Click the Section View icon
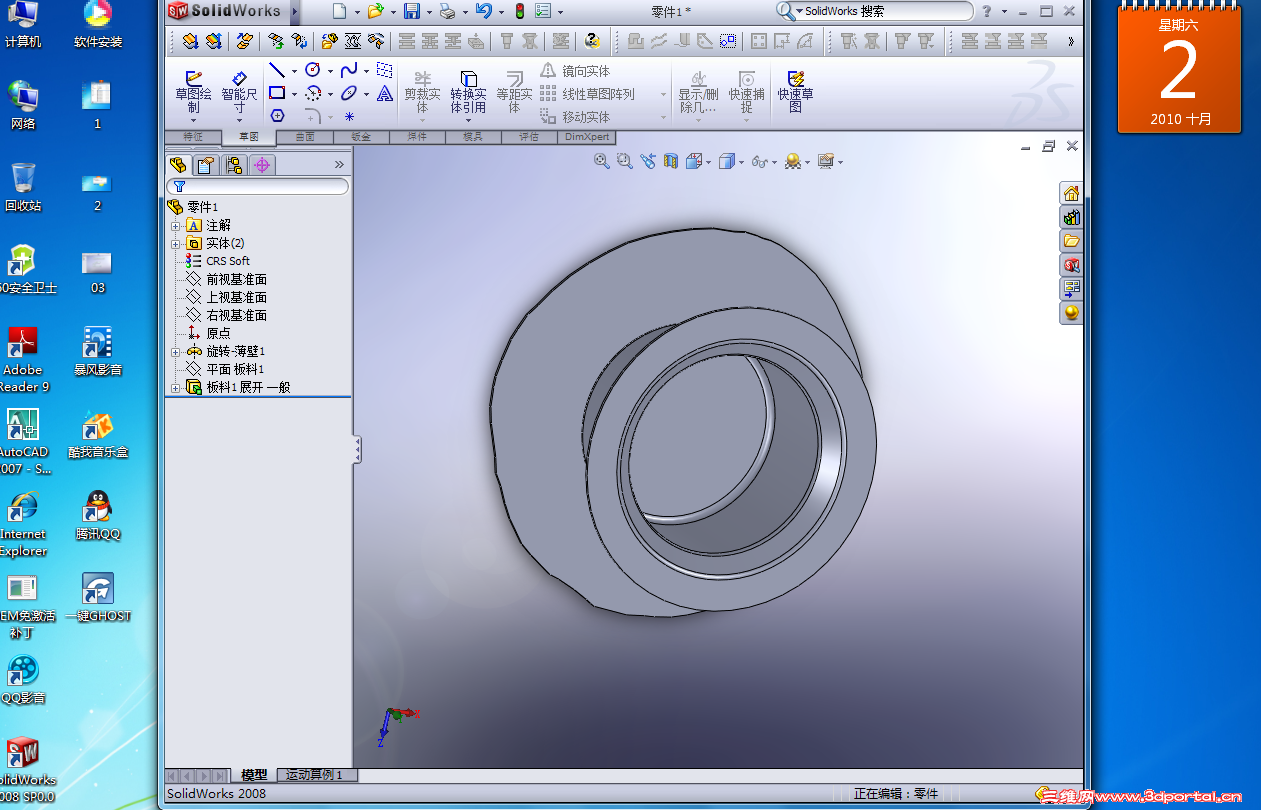 click(671, 160)
